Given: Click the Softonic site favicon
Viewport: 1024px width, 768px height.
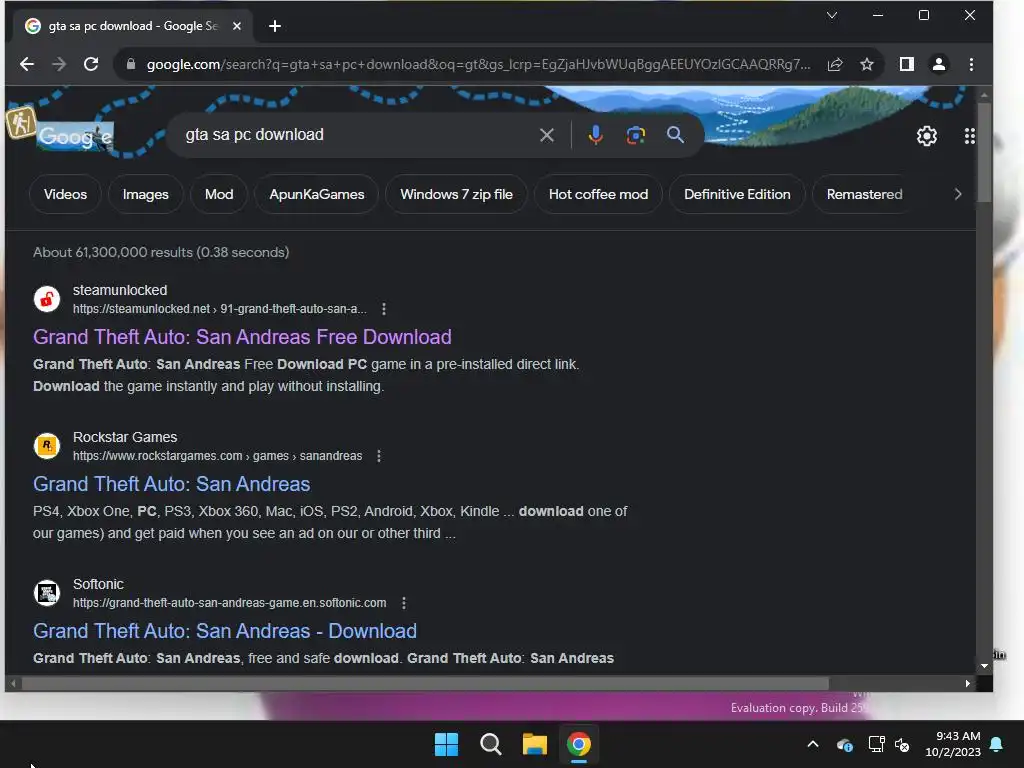Looking at the screenshot, I should coord(47,593).
